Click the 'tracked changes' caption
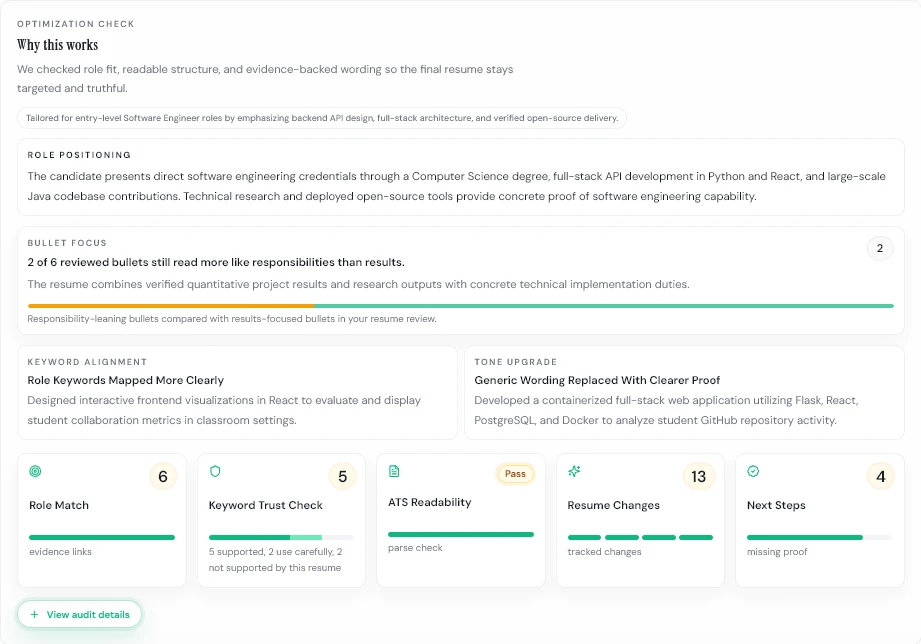921x644 pixels. (604, 552)
